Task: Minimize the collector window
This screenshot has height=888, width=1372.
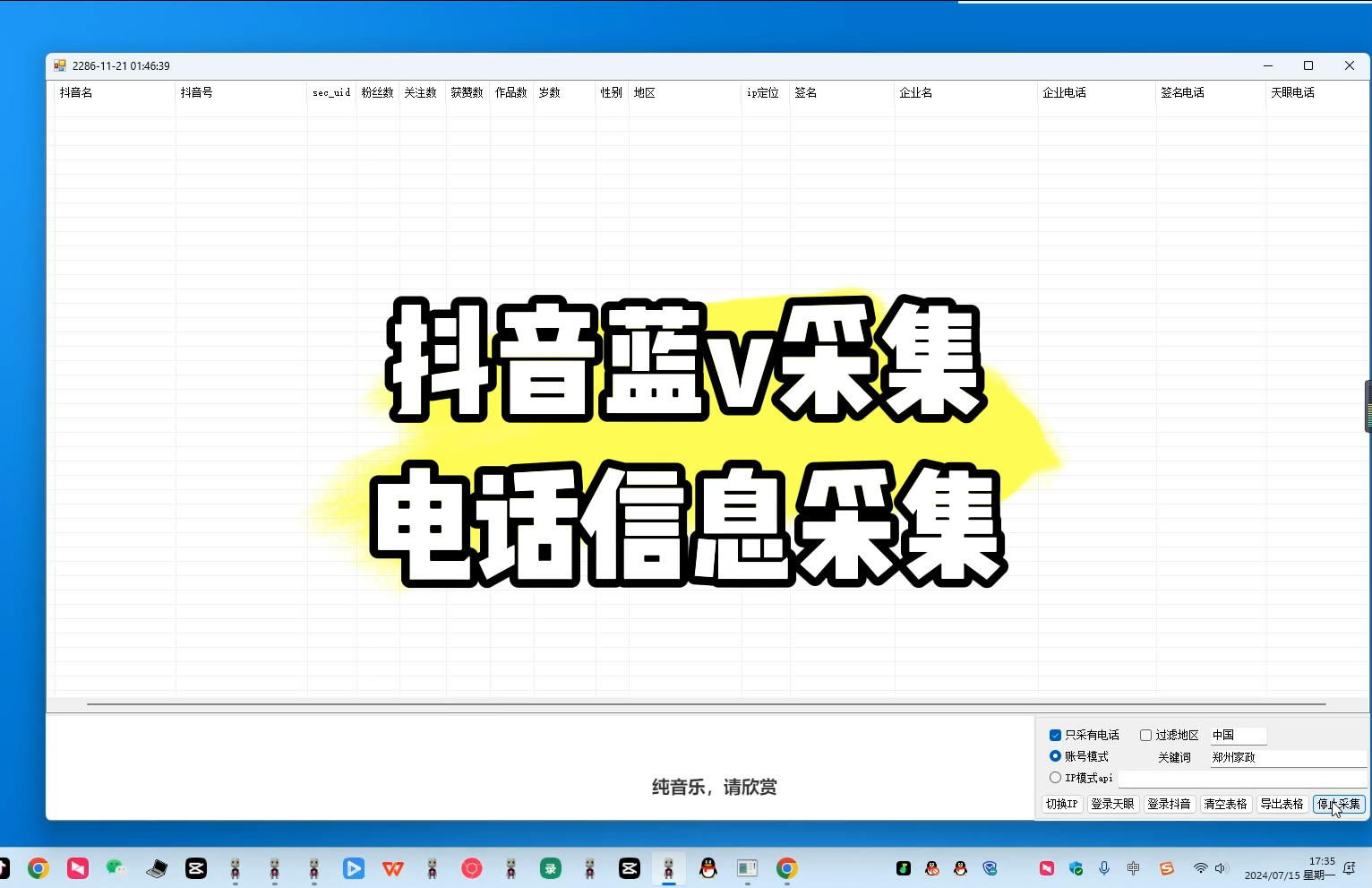Action: point(1268,65)
